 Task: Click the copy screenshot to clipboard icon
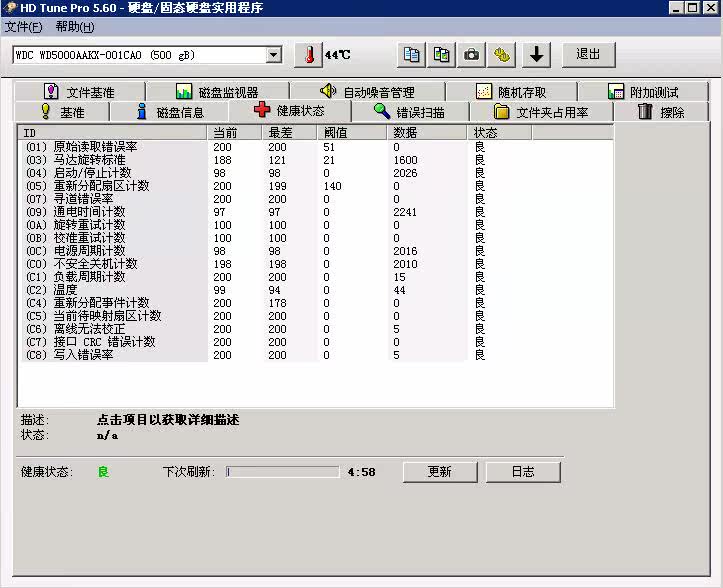click(441, 55)
